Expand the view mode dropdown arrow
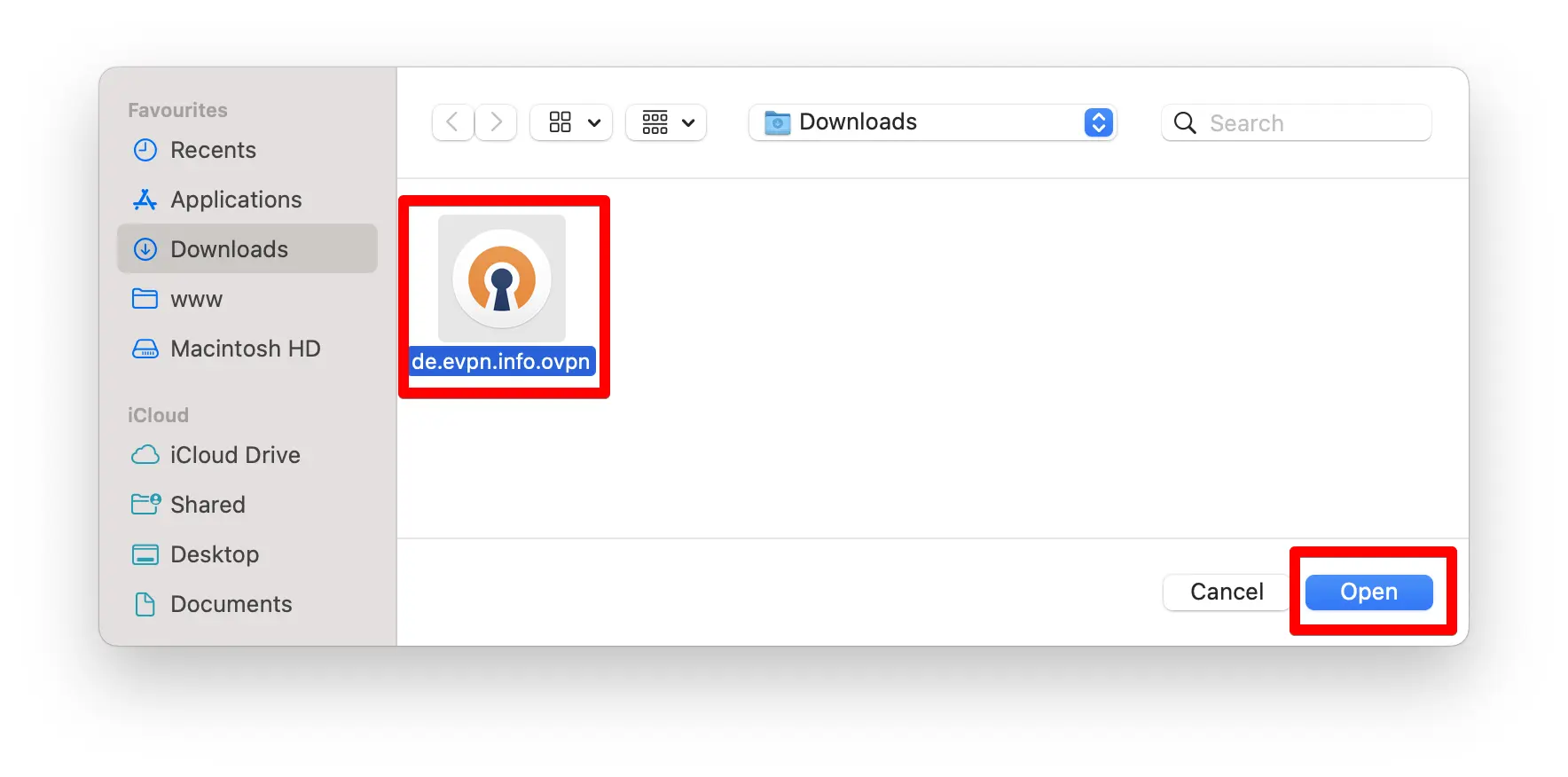Screen dimensions: 1568x777 pos(594,123)
